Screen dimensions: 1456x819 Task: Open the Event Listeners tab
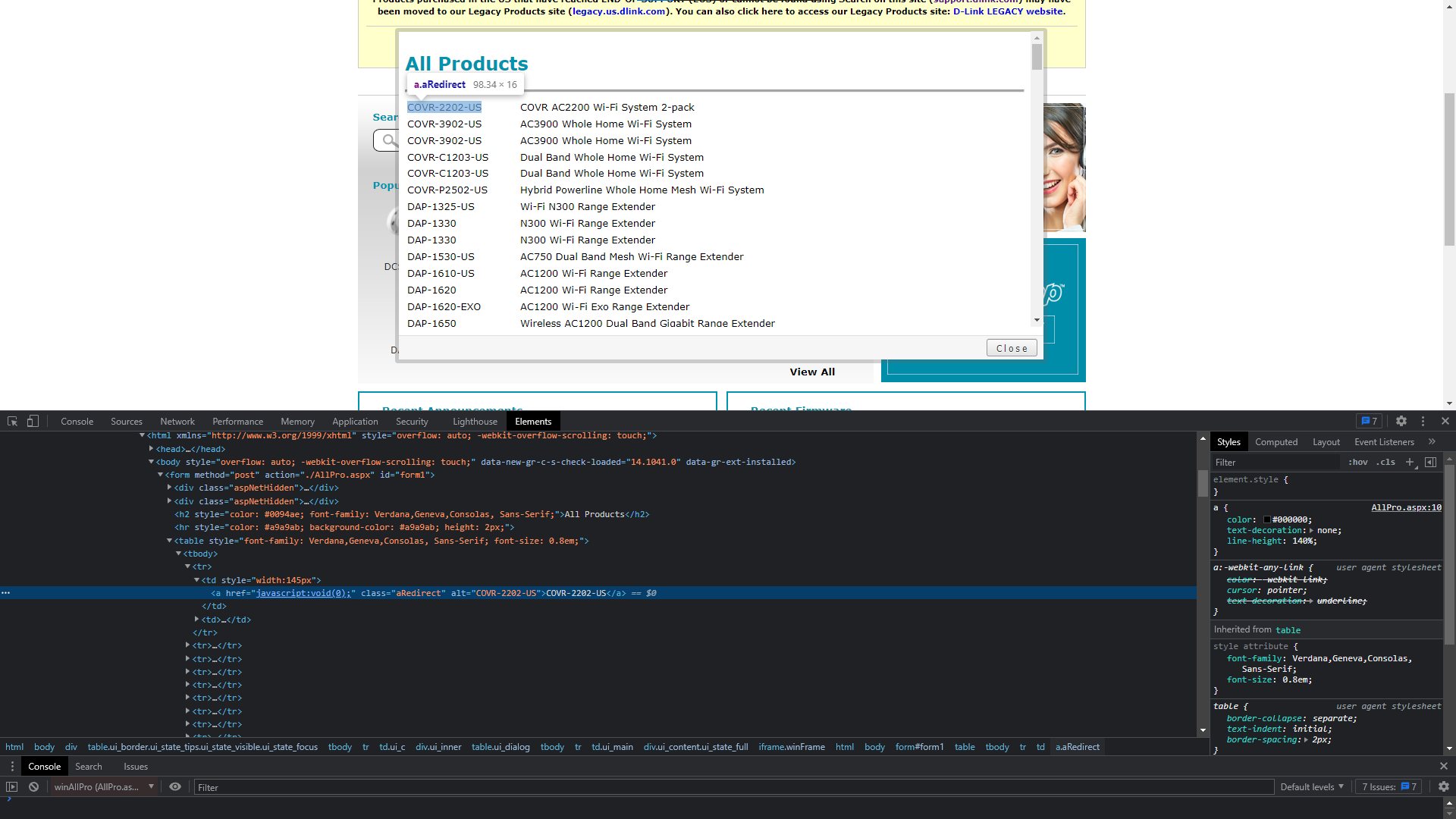[1384, 442]
